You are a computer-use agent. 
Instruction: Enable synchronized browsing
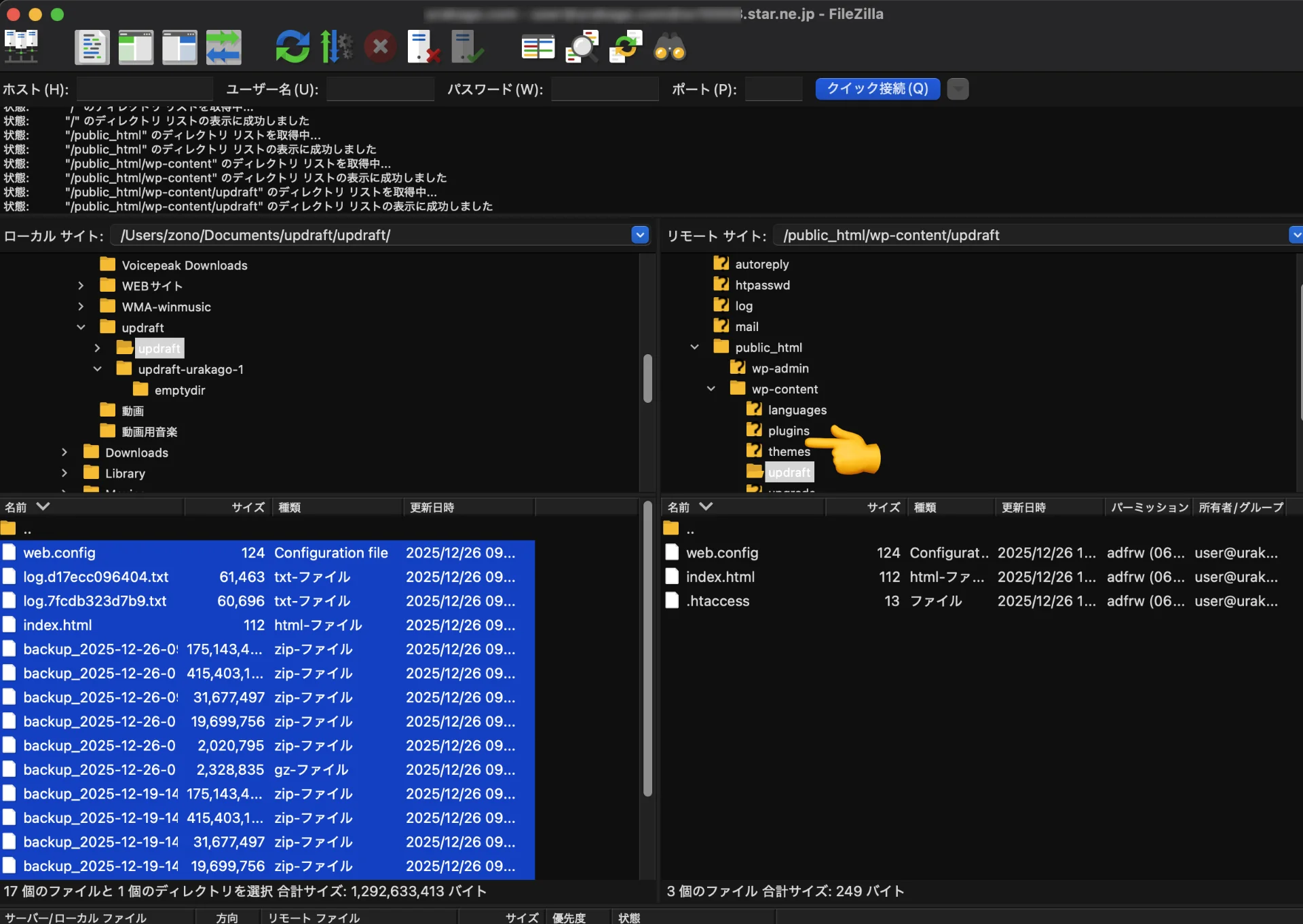click(x=625, y=46)
